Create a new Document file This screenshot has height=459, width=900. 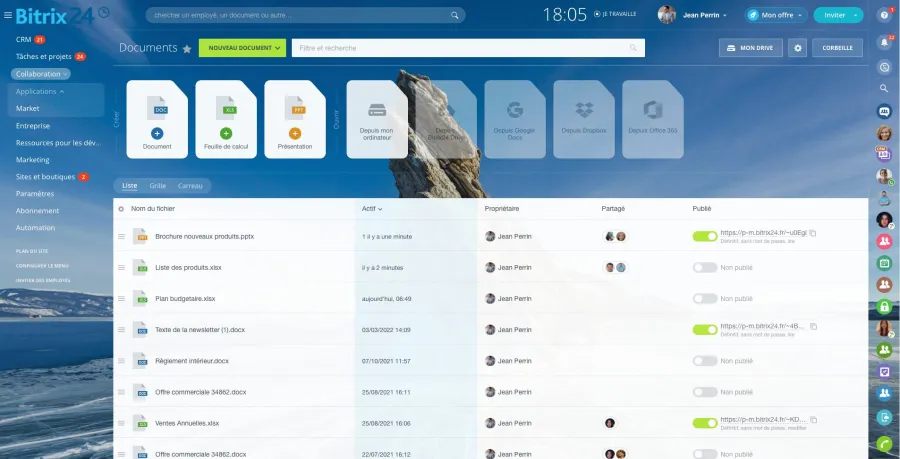[157, 119]
